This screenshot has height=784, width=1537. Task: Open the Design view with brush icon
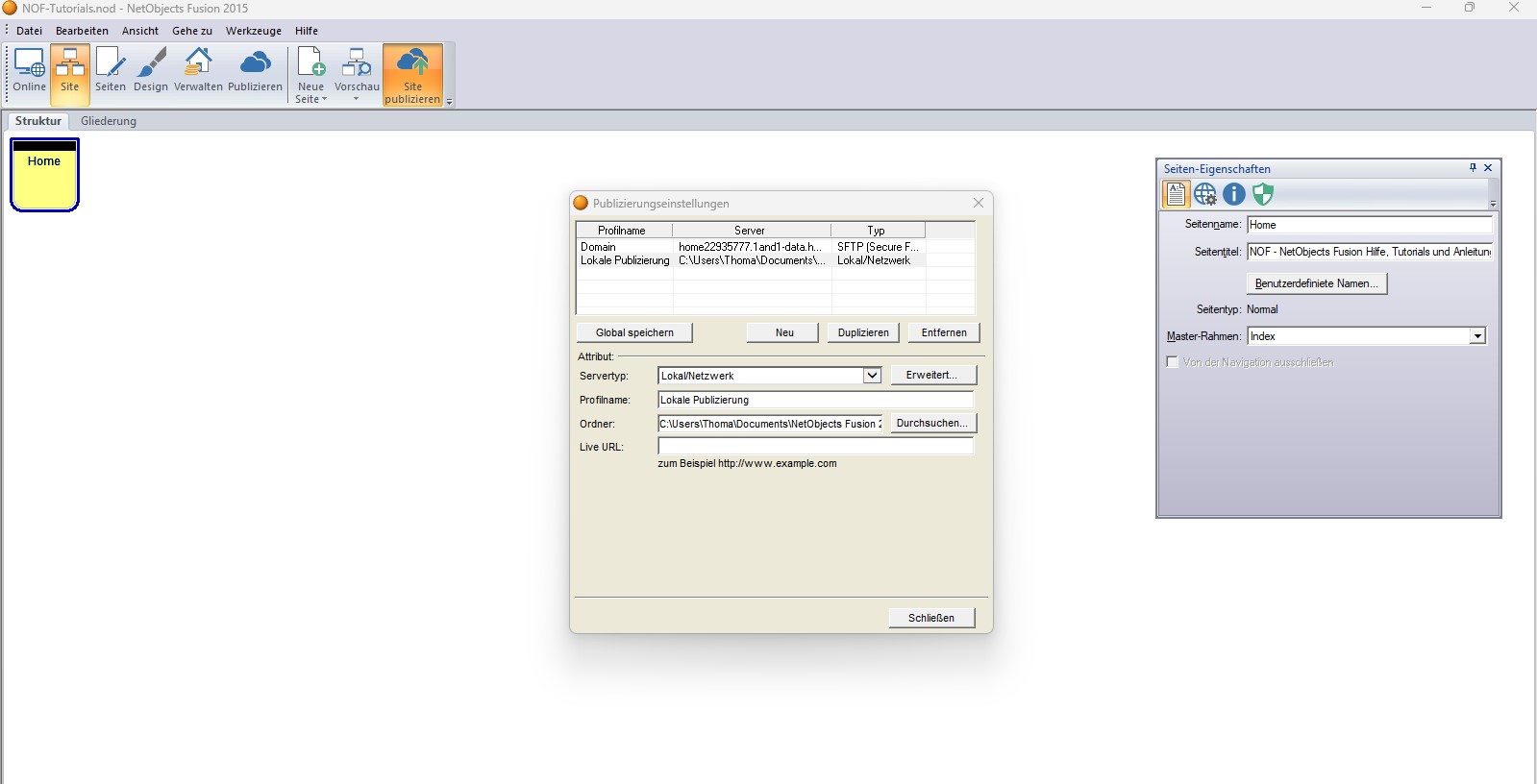pos(150,72)
